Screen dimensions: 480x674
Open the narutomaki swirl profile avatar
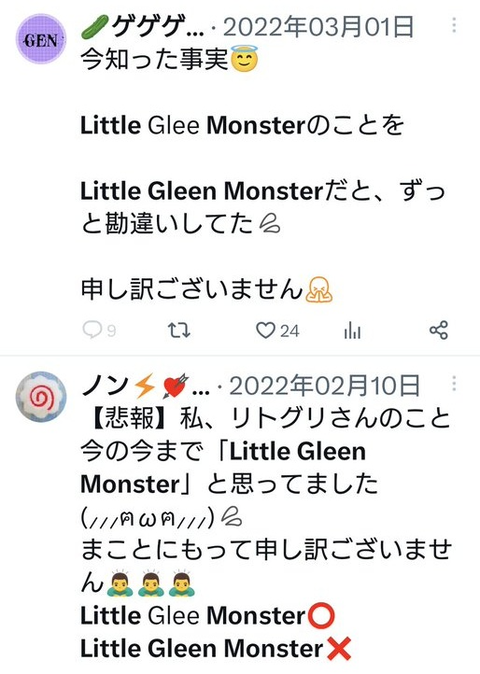pyautogui.click(x=41, y=397)
